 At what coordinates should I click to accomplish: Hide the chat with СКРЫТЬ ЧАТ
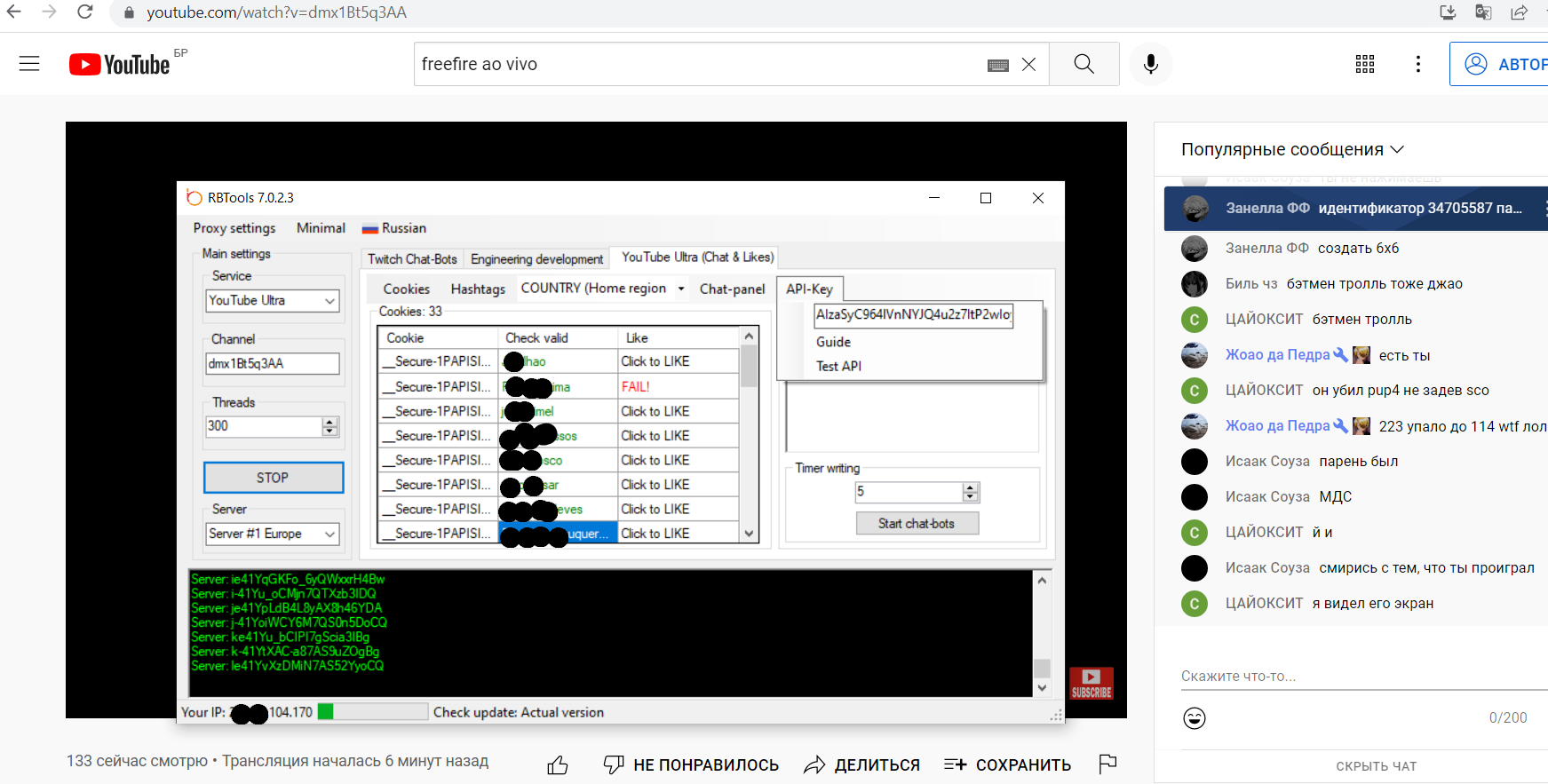tap(1376, 766)
